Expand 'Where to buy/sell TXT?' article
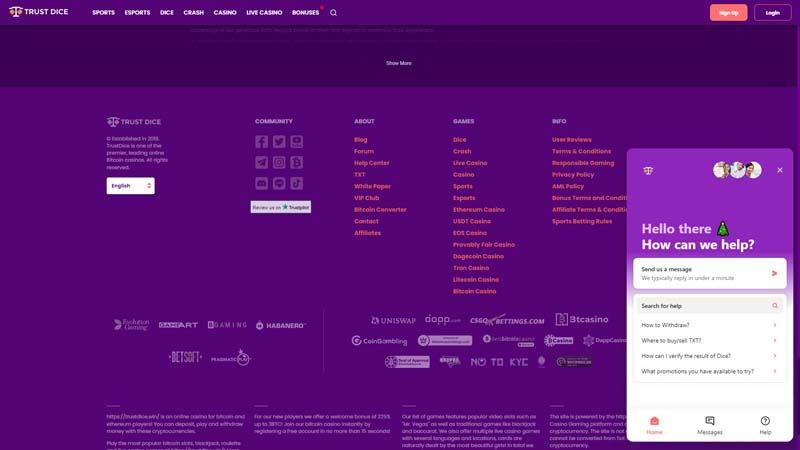 coord(709,340)
